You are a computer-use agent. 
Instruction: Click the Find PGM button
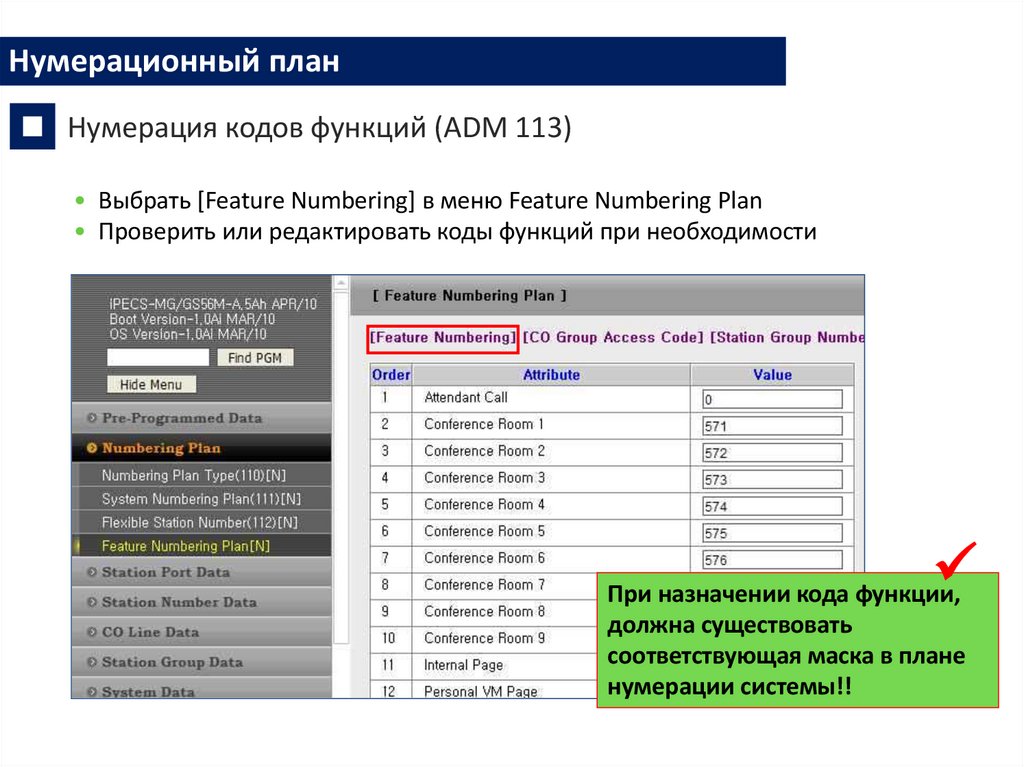pyautogui.click(x=255, y=357)
